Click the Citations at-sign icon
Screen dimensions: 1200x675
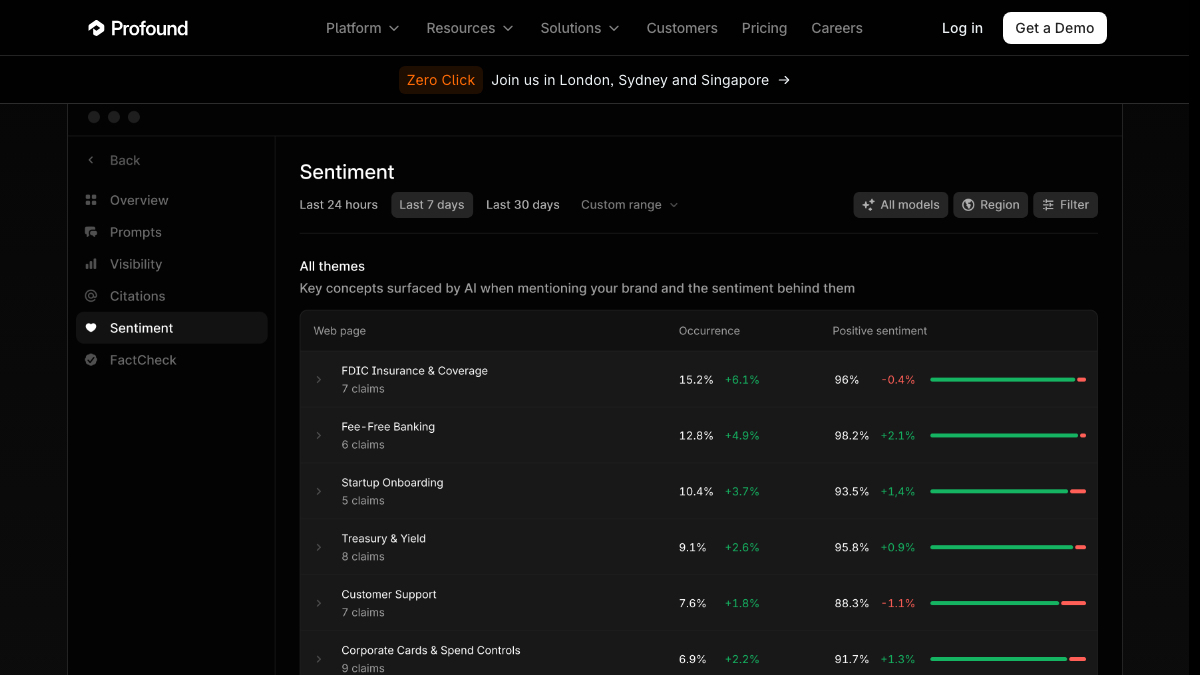(x=91, y=296)
